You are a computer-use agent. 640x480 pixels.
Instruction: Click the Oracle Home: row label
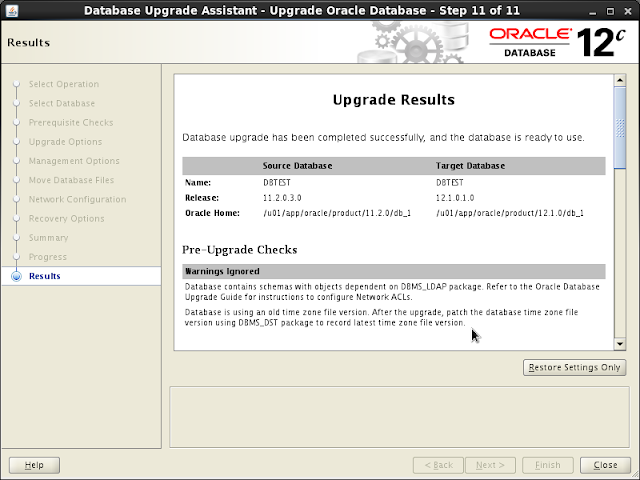[x=212, y=213]
